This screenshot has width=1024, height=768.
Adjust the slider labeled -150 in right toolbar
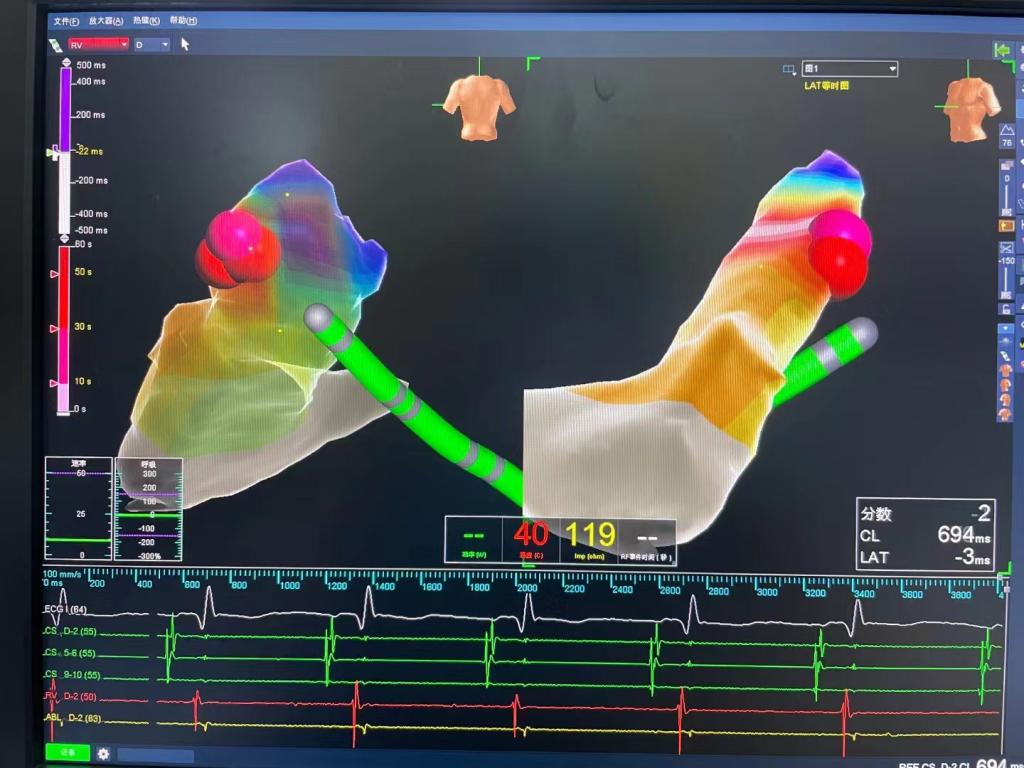1006,280
